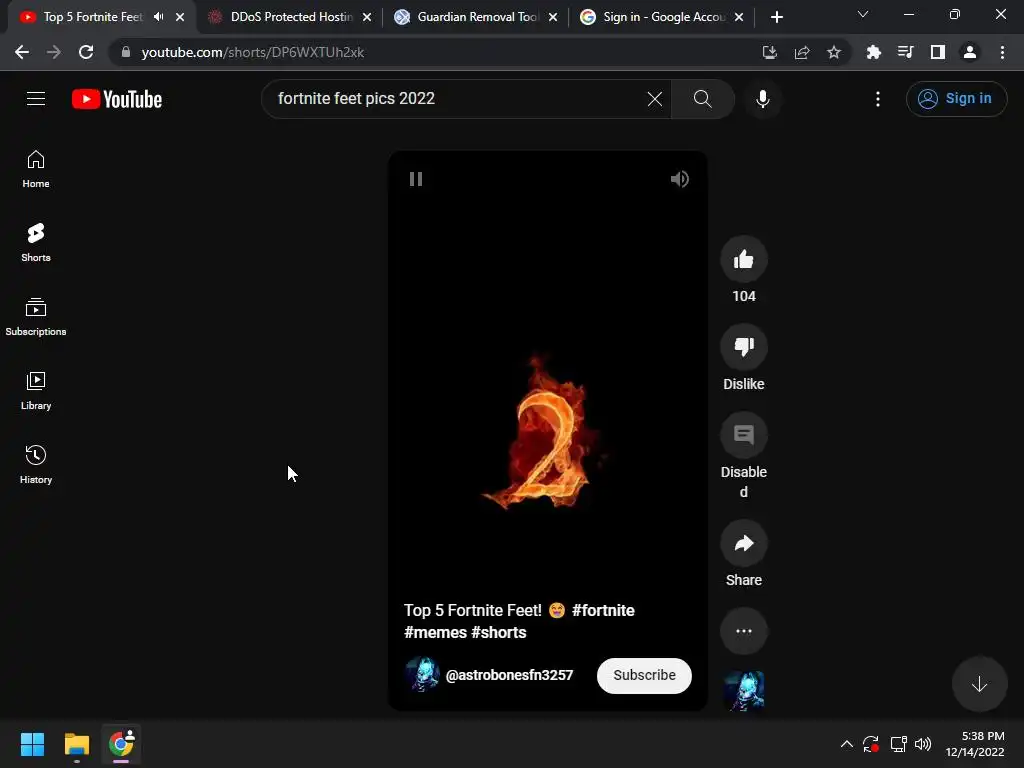This screenshot has width=1024, height=768.
Task: Go forward in browser history
Action: coord(54,52)
